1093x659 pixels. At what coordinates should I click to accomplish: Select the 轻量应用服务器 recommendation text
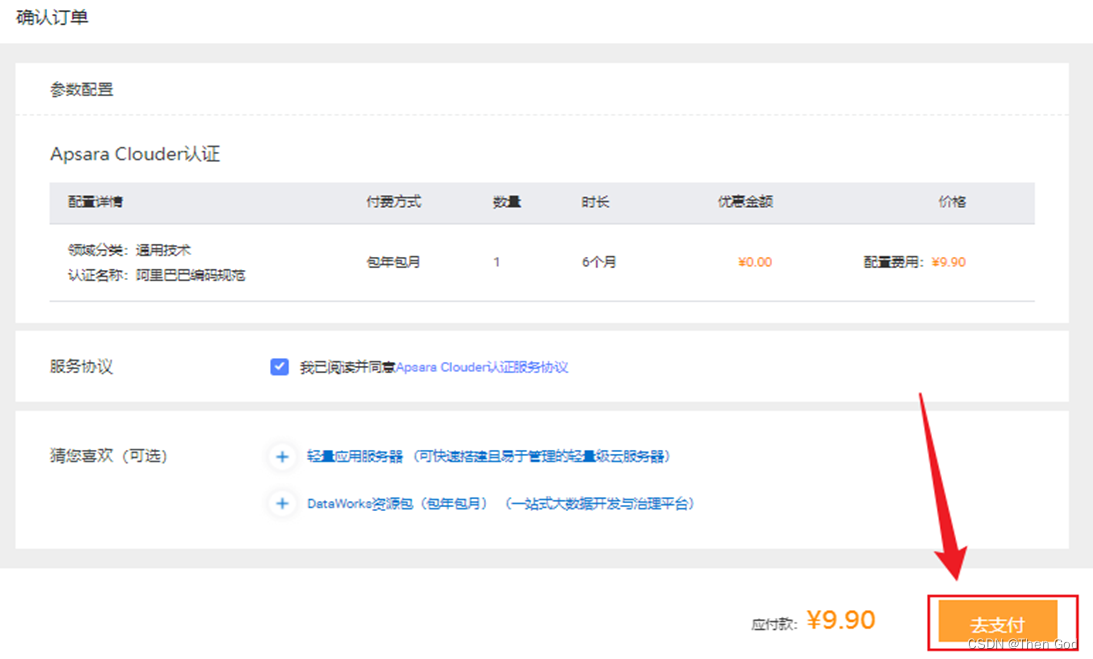pos(355,456)
